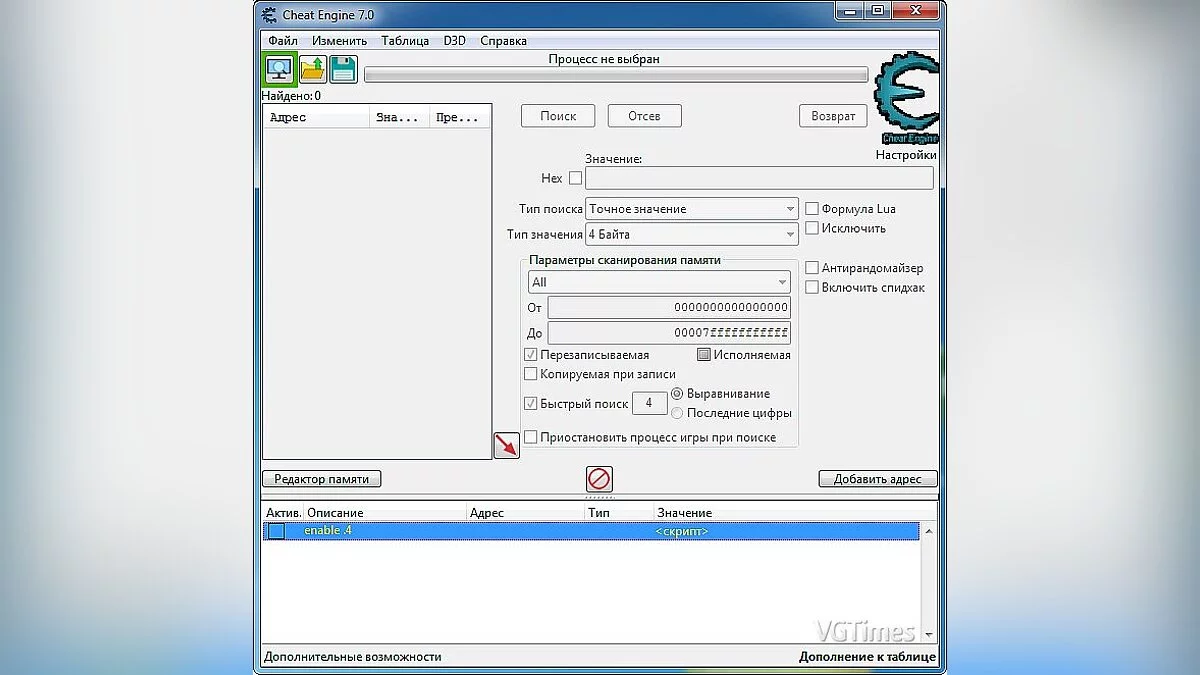Viewport: 1200px width, 675px height.
Task: Open Редактор памяти
Action: point(320,478)
